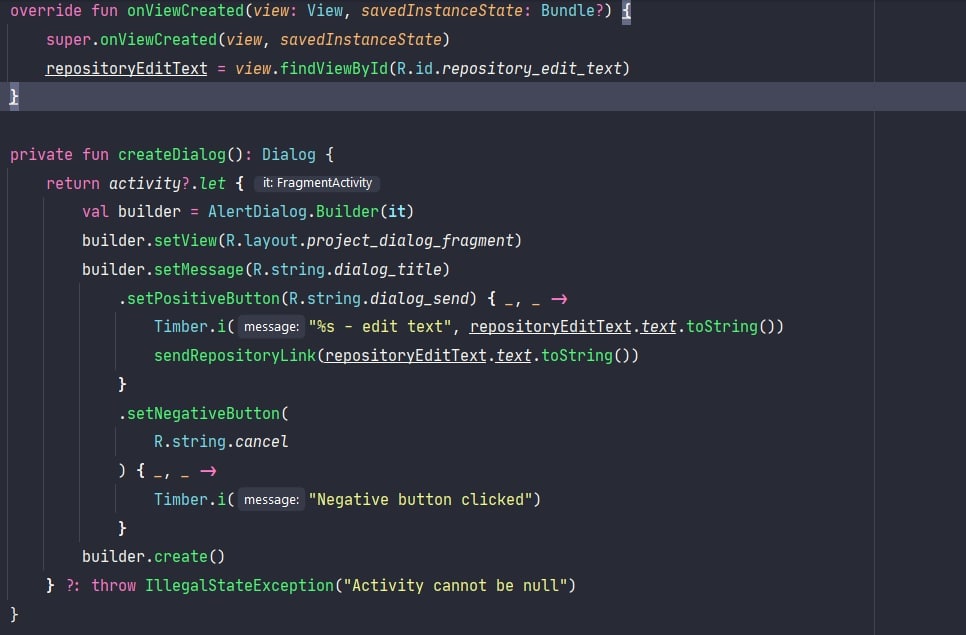Click the 'sendRepositoryLink' function call
This screenshot has width=966, height=635.
[235, 355]
